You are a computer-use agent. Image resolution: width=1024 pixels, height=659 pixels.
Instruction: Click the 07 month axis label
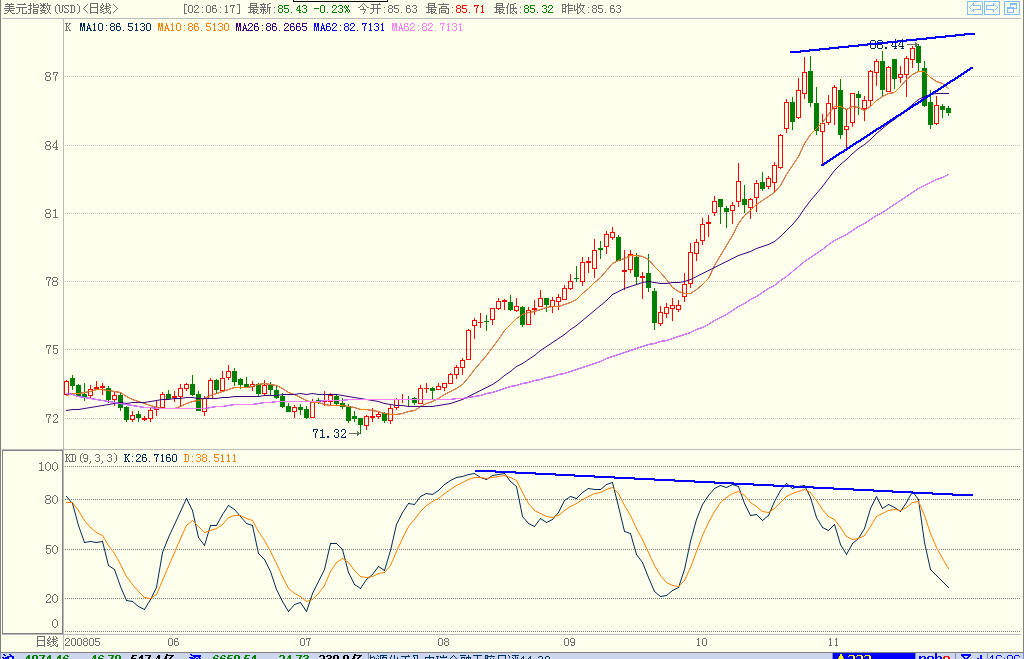[305, 642]
